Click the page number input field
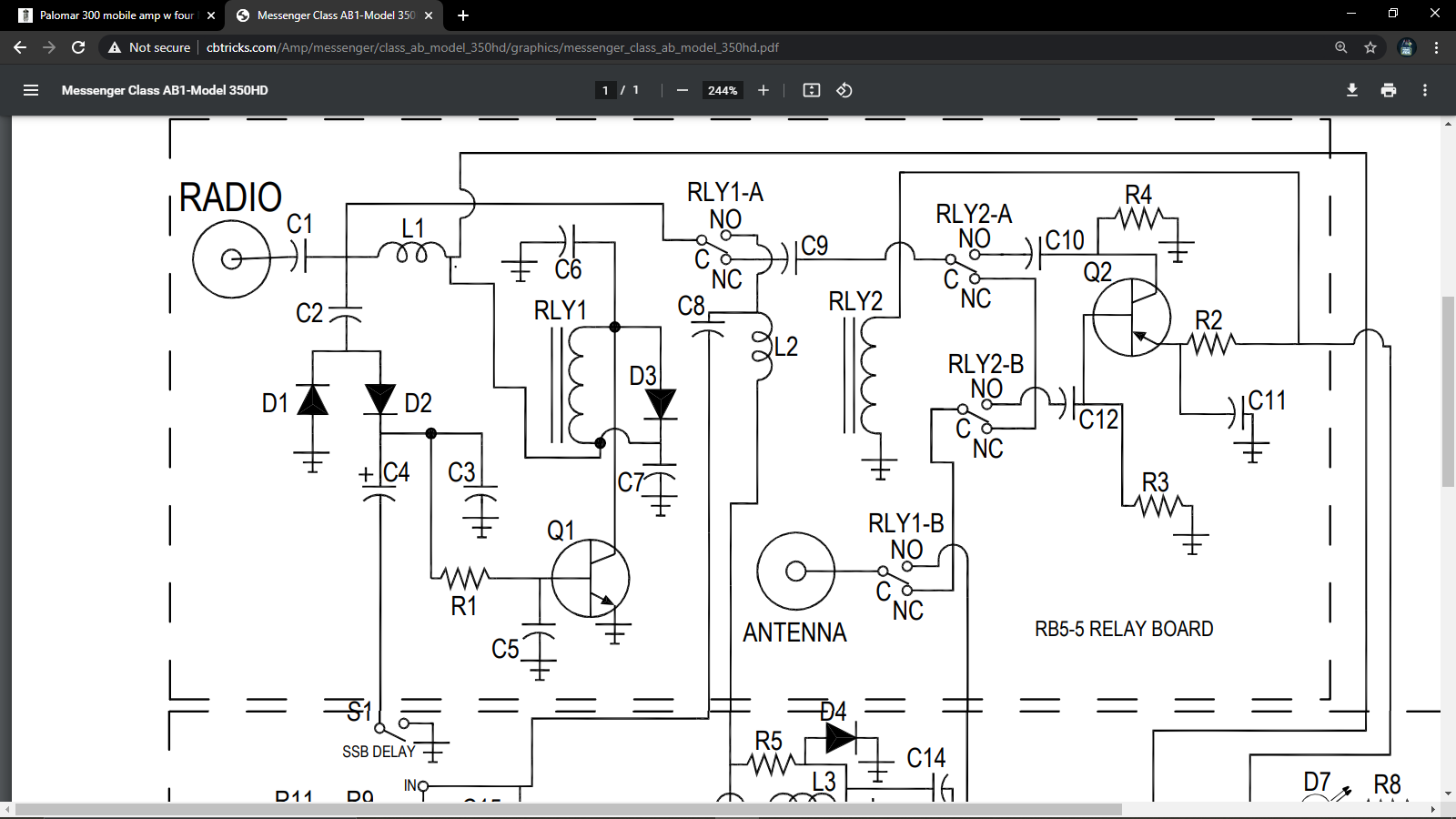Viewport: 1456px width, 819px height. (x=605, y=90)
